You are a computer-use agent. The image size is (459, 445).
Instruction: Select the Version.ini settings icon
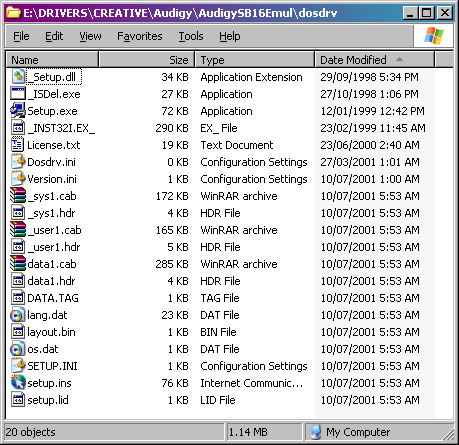18,179
